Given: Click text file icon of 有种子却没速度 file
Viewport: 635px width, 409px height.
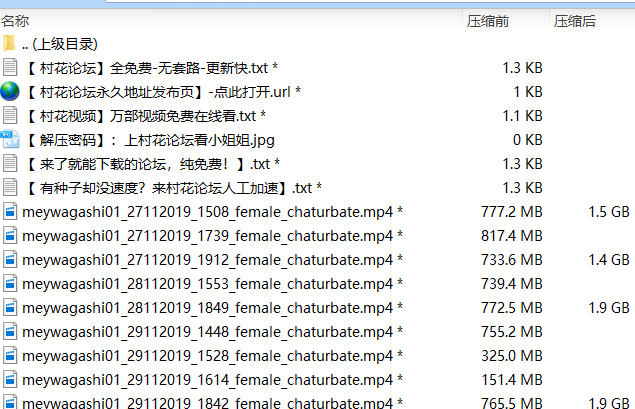Looking at the screenshot, I should 10,187.
